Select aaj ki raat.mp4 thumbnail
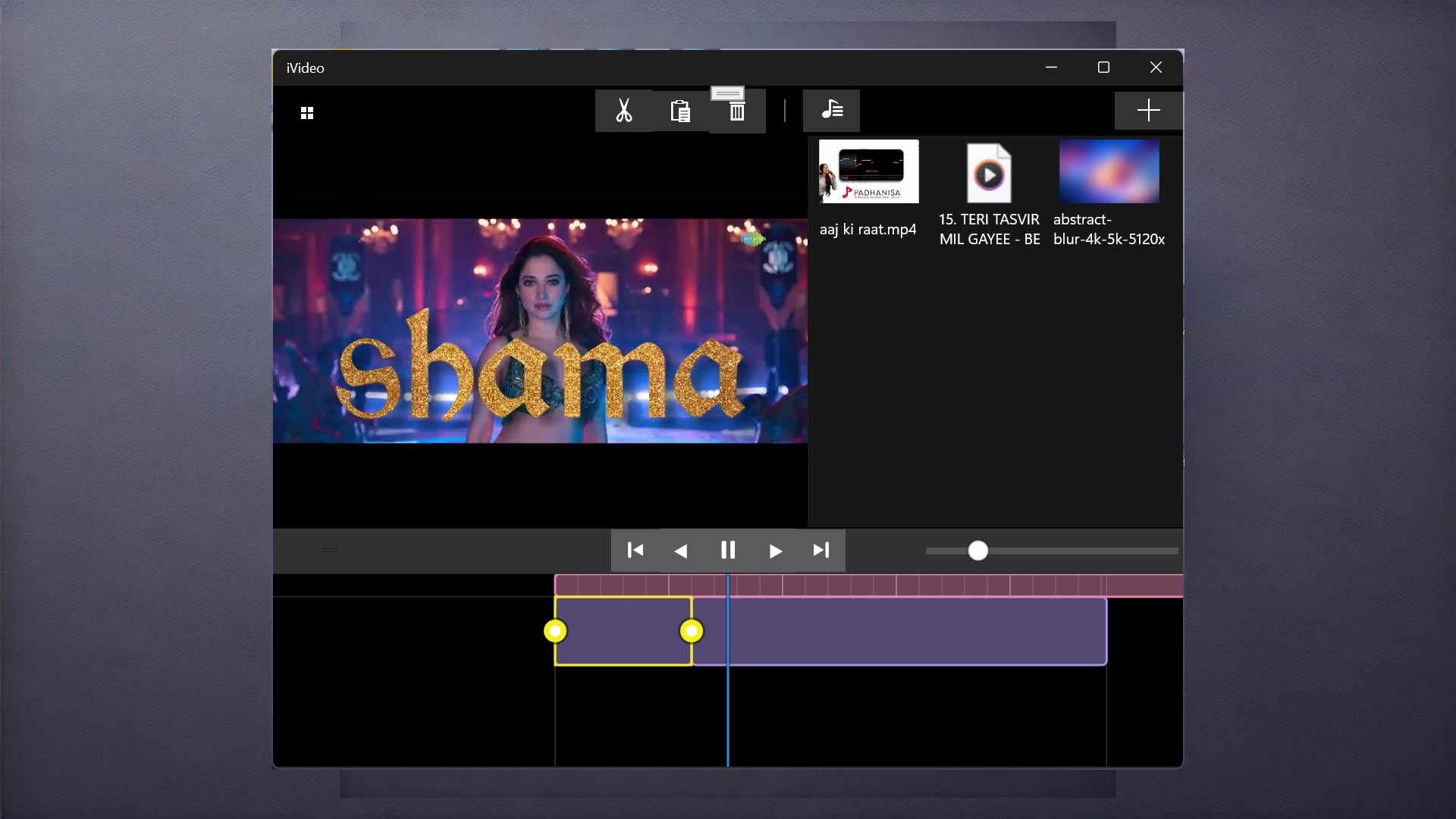Image resolution: width=1456 pixels, height=819 pixels. pyautogui.click(x=868, y=171)
